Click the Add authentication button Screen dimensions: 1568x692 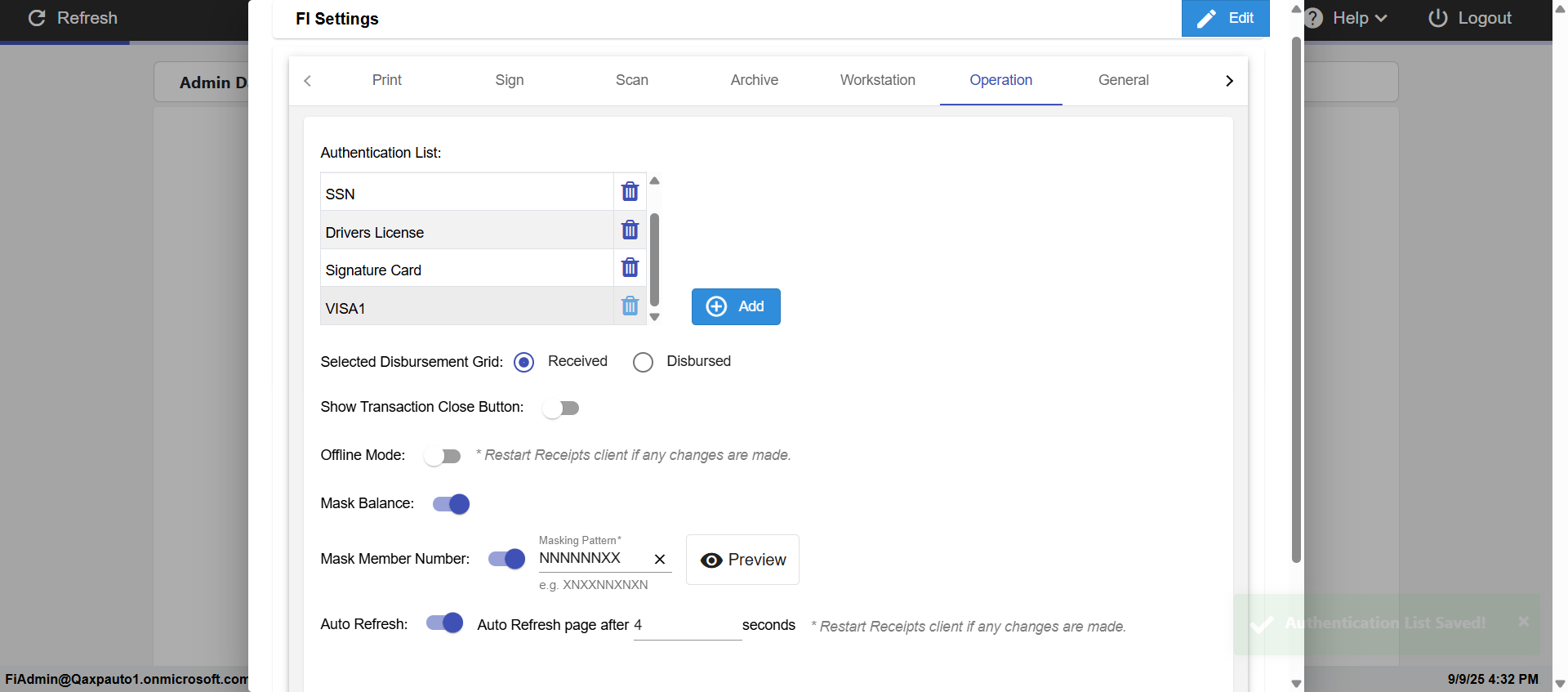(736, 306)
